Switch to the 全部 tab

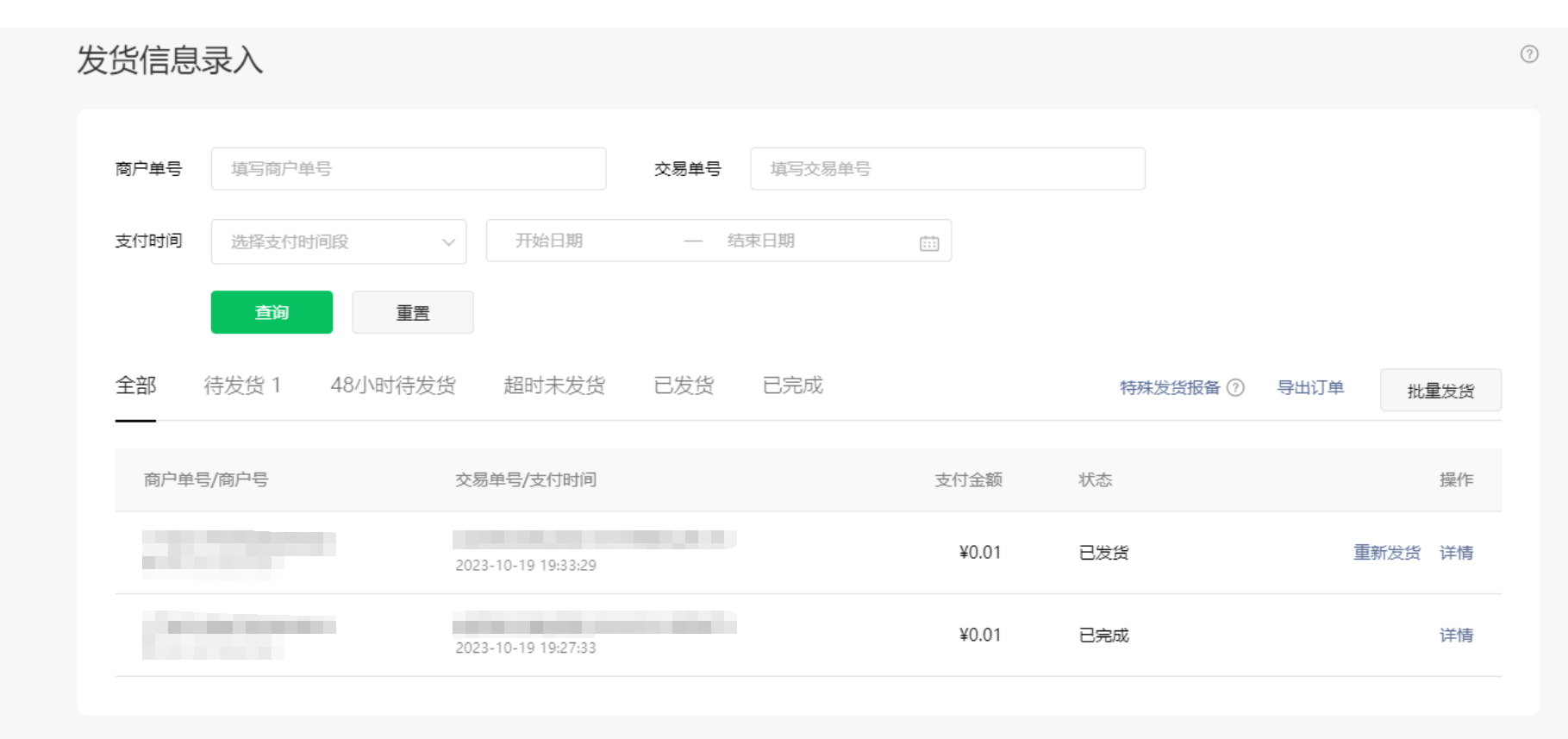[x=135, y=385]
